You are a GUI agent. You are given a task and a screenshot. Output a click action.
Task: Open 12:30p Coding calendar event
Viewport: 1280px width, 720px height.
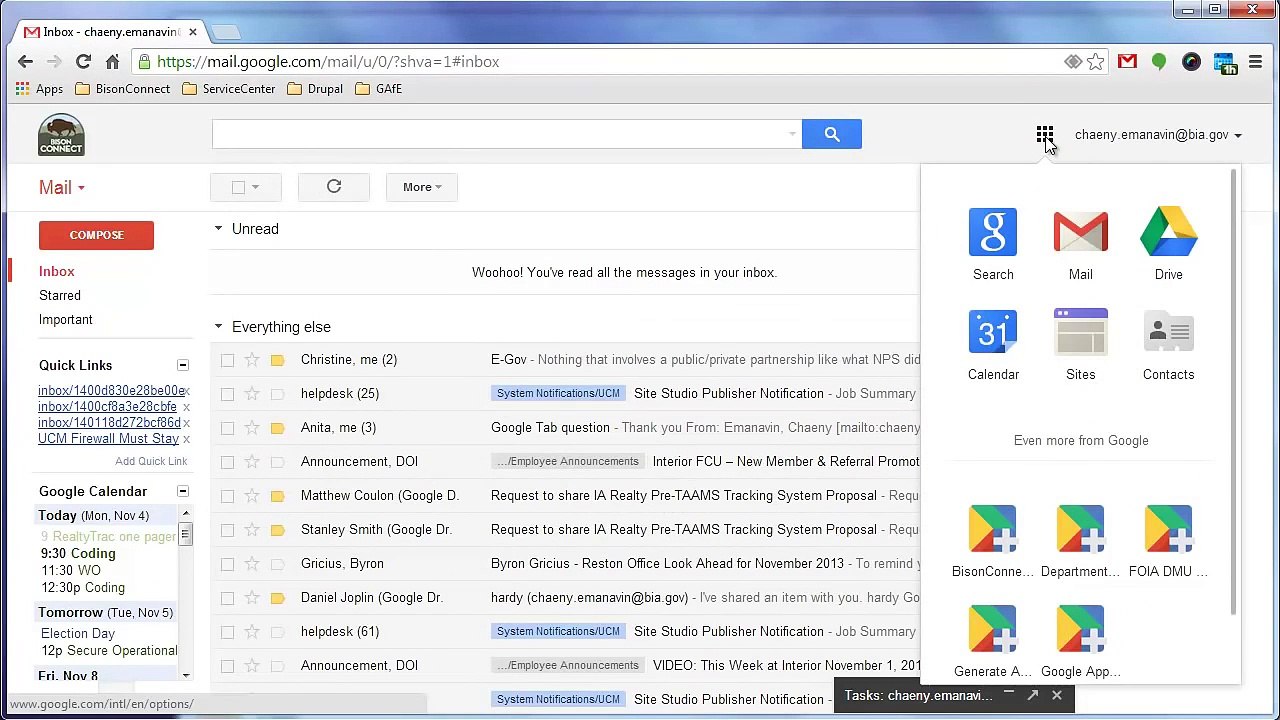(83, 588)
